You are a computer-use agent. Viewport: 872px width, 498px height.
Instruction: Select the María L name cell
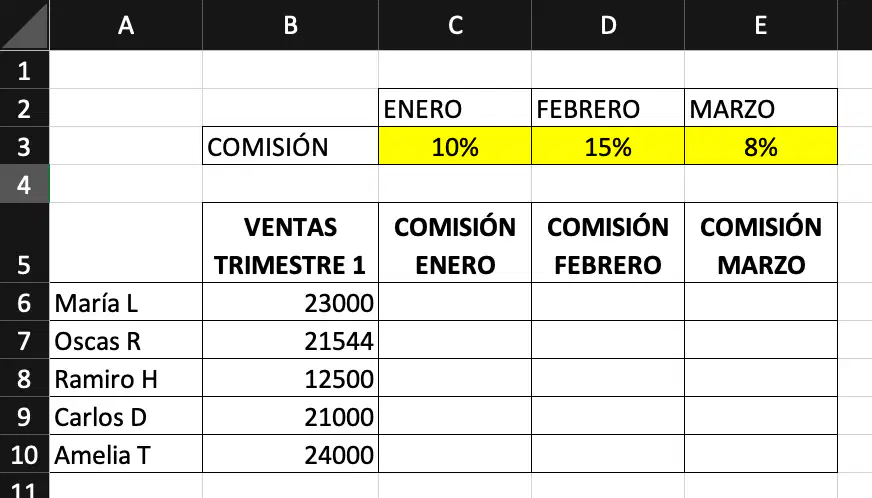(x=126, y=302)
